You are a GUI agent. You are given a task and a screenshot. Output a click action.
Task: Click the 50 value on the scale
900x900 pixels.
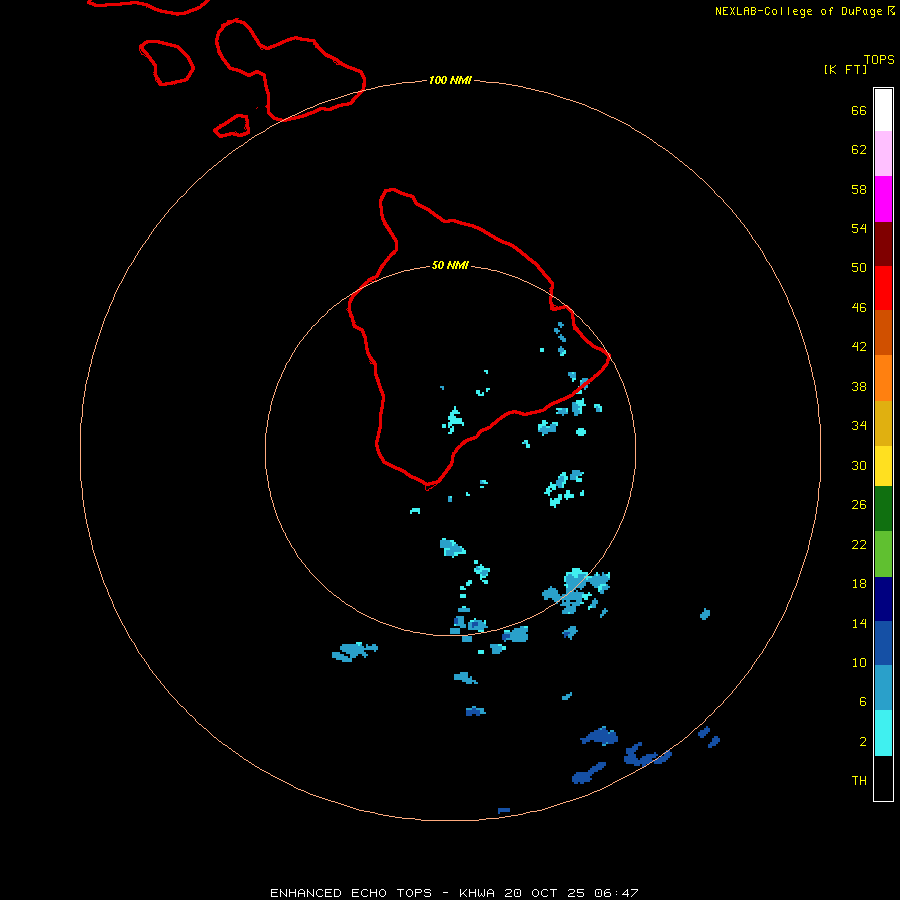pos(859,267)
